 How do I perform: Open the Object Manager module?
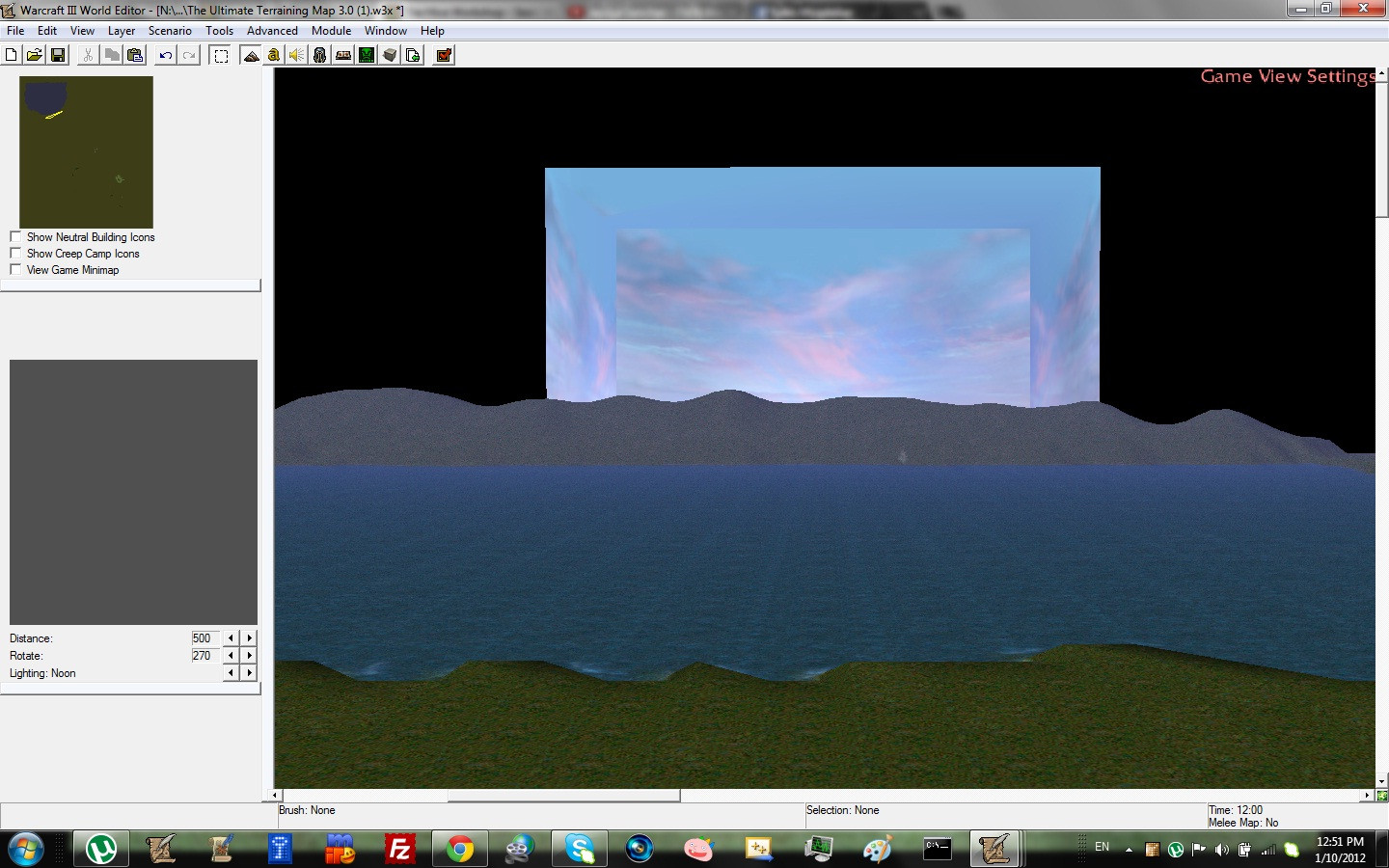click(x=390, y=55)
